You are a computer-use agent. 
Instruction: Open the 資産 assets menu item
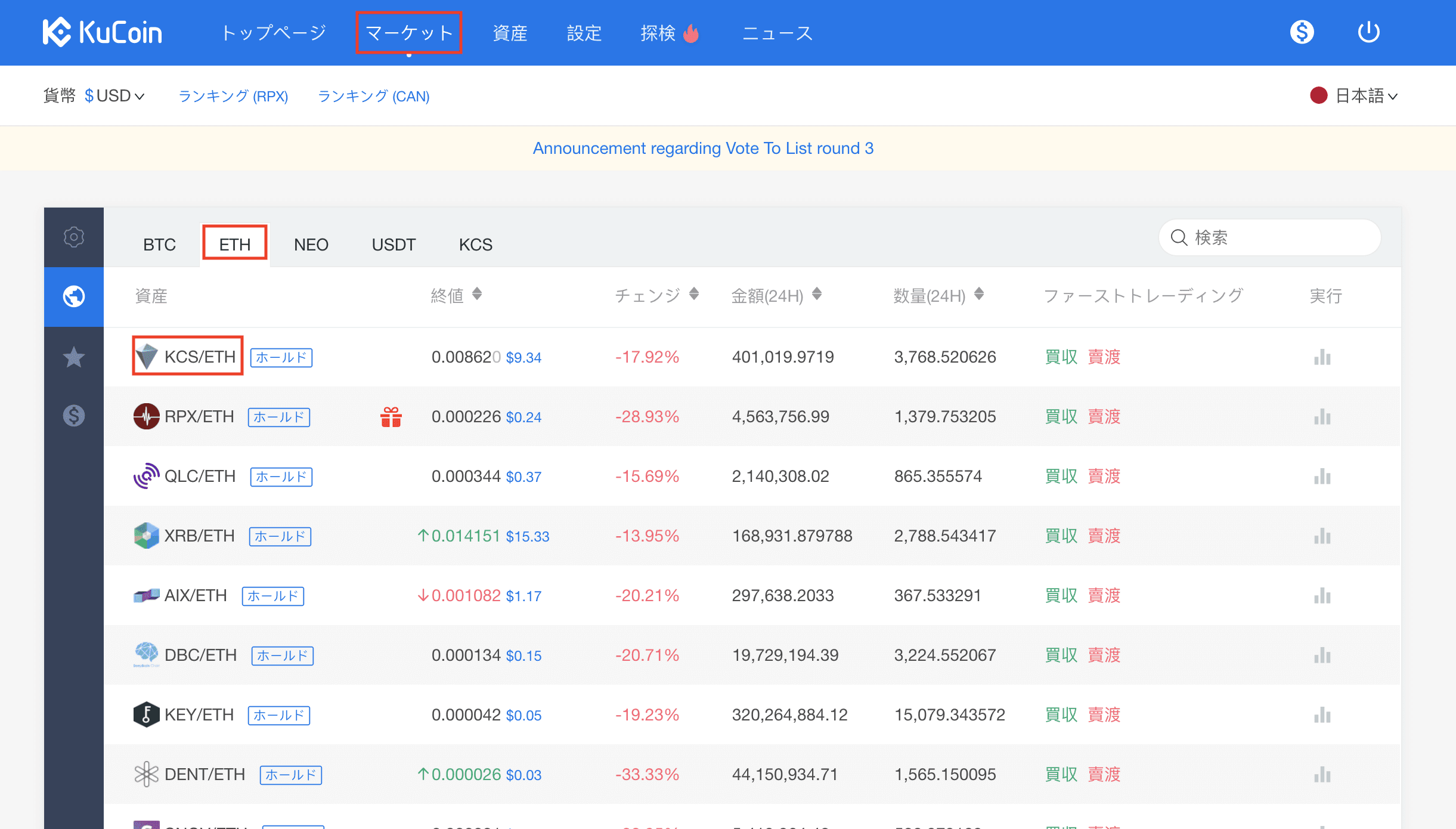510,33
